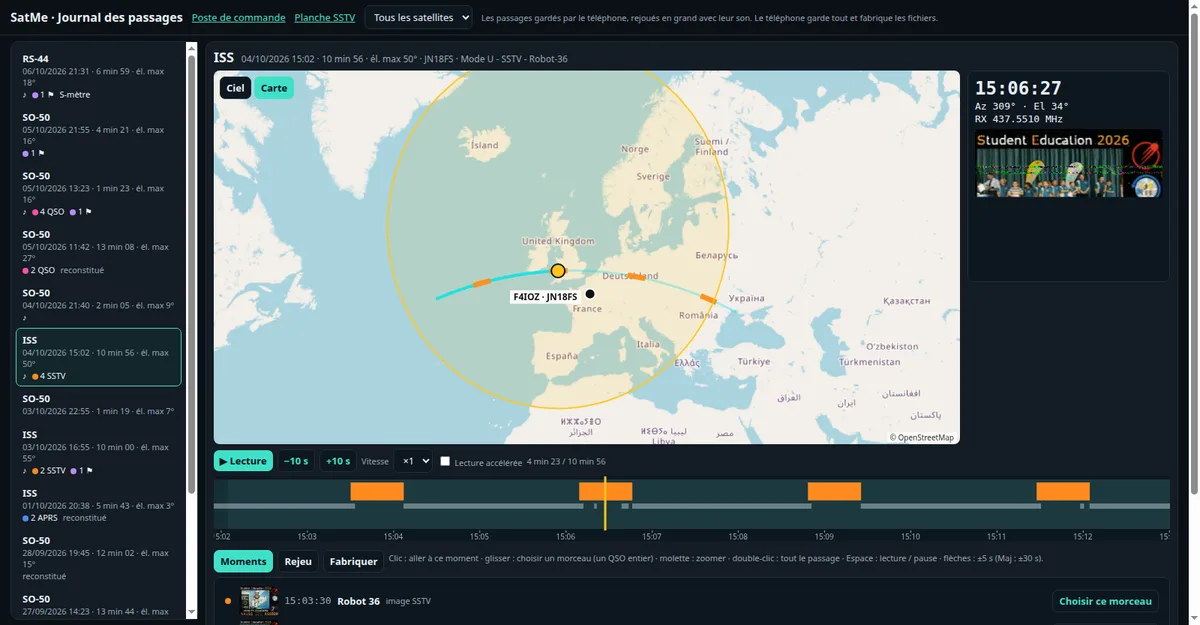Switch to the Fabriquer tab
Screen dimensions: 1200x625
coord(353,561)
